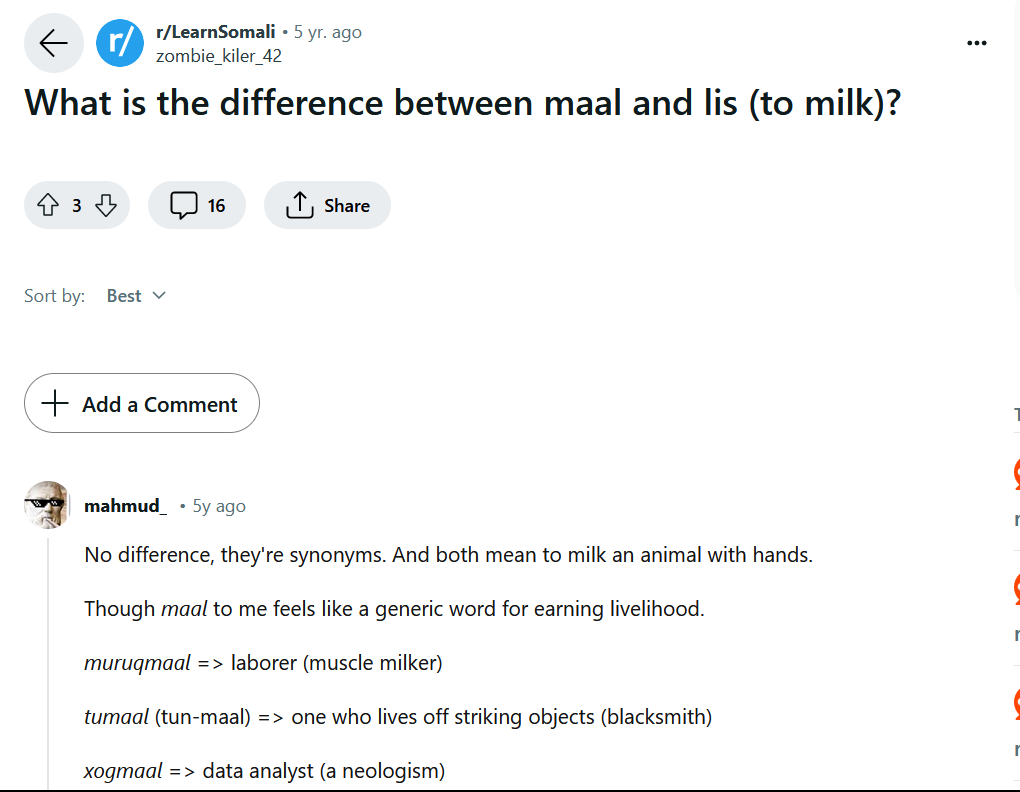Expand the Sort by Best dropdown
The height and width of the screenshot is (792, 1020).
pyautogui.click(x=136, y=296)
